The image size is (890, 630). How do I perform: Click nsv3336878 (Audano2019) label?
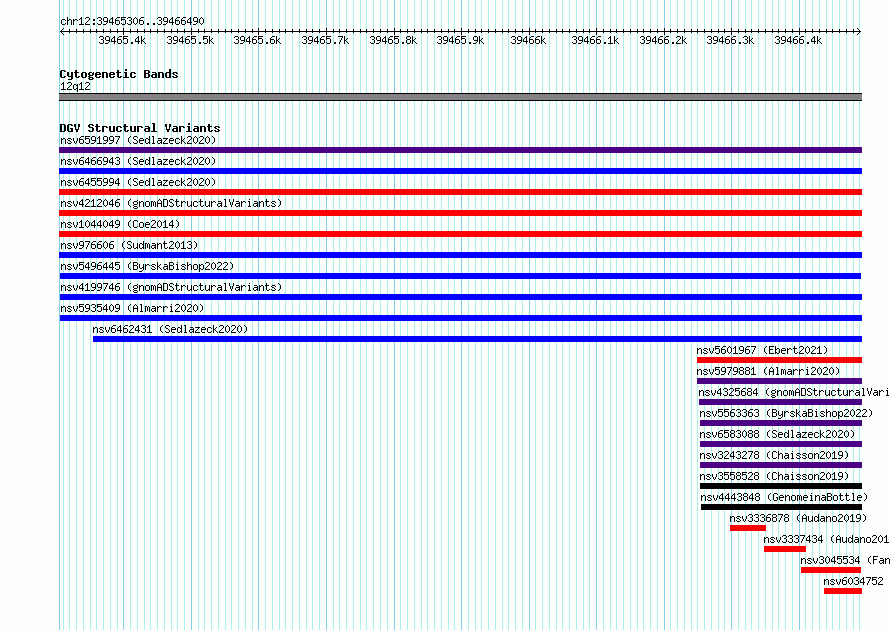[x=798, y=518]
